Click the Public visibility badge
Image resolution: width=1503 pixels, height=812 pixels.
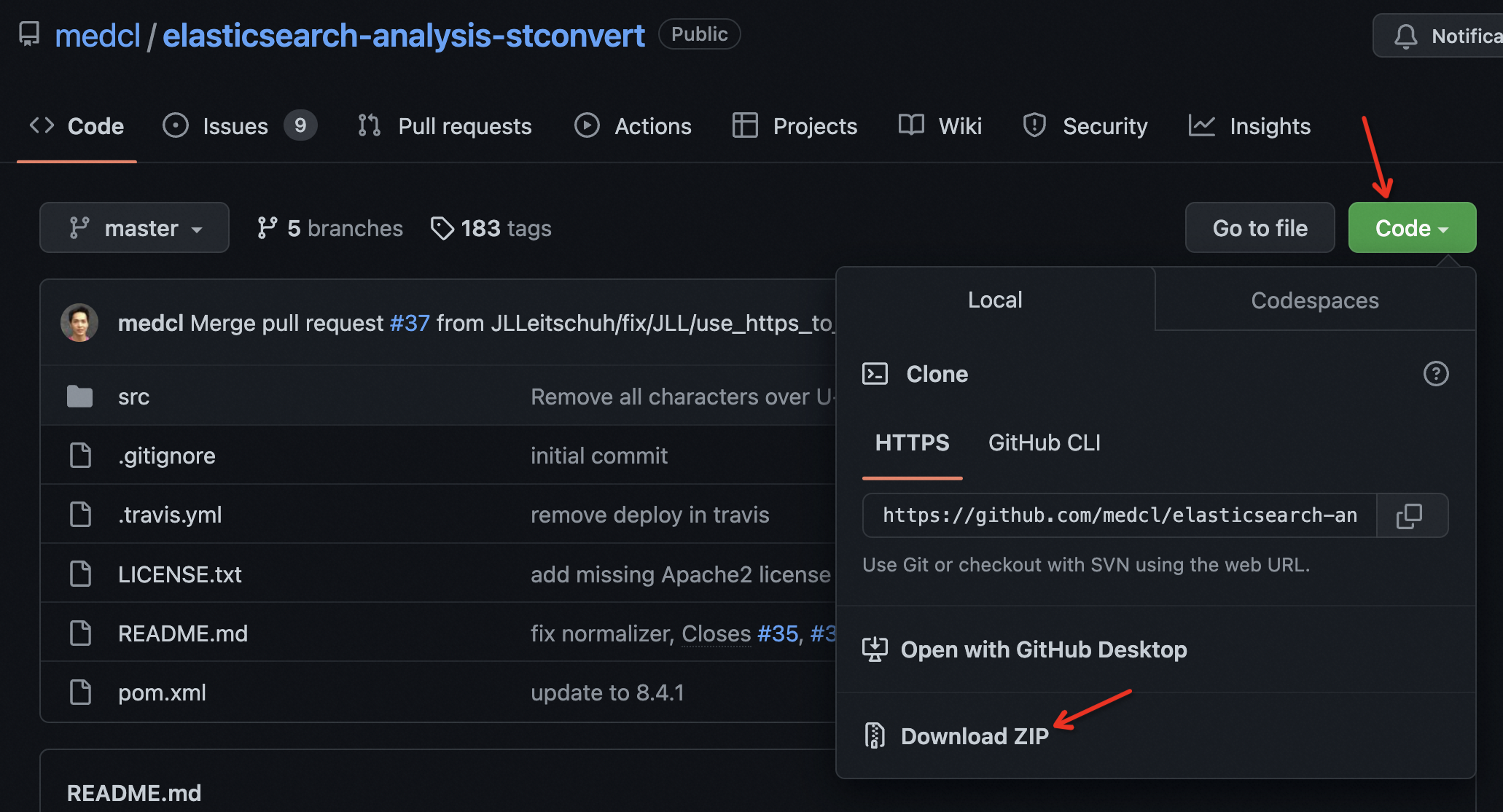pos(700,34)
